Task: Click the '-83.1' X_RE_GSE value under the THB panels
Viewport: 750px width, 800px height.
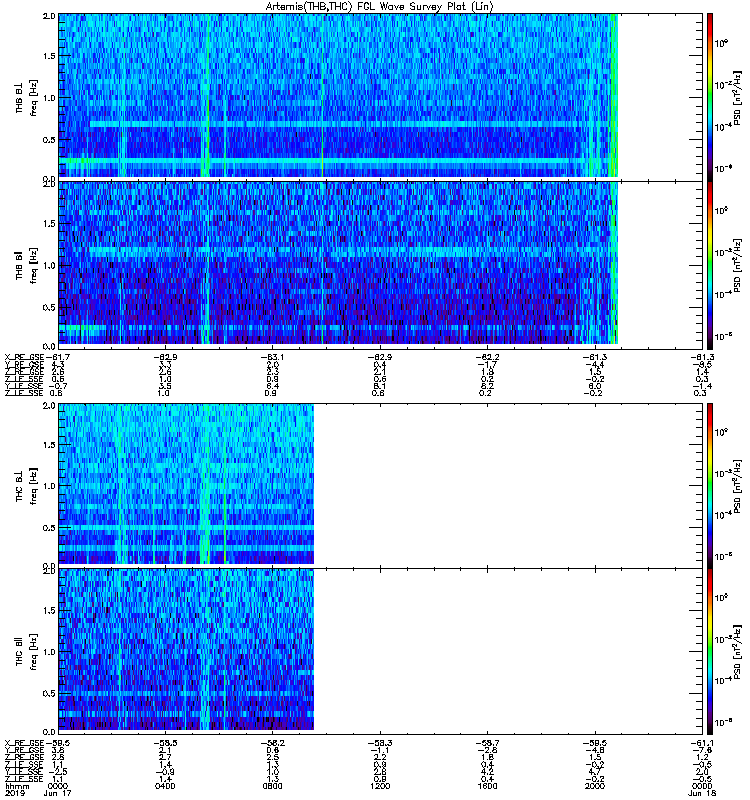Action: [272, 357]
